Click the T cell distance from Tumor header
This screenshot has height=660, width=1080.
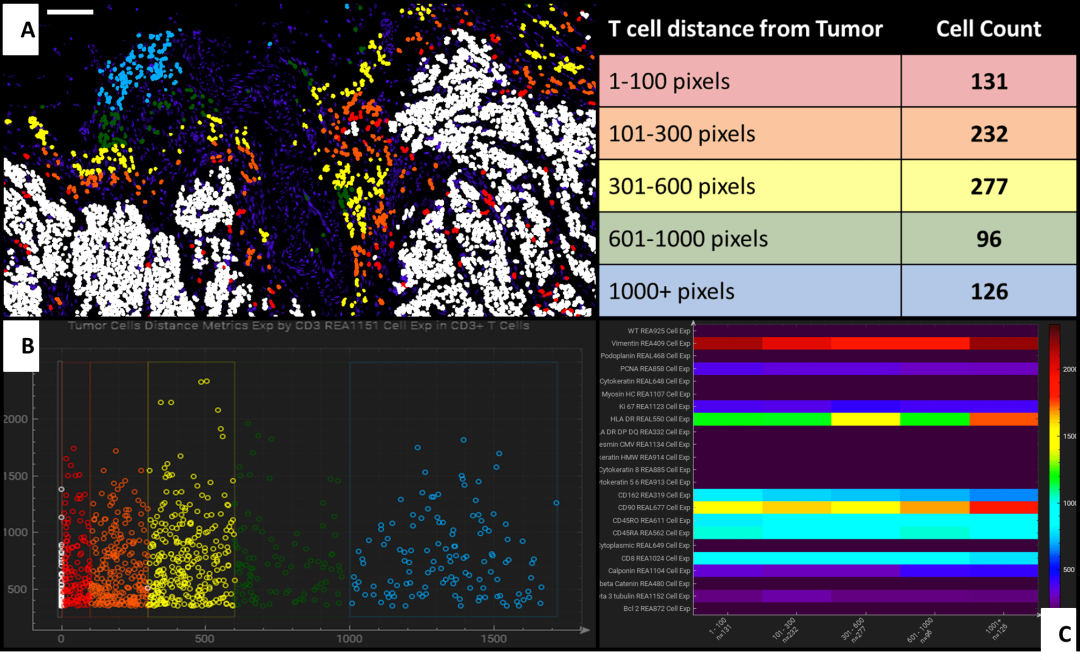tap(746, 29)
